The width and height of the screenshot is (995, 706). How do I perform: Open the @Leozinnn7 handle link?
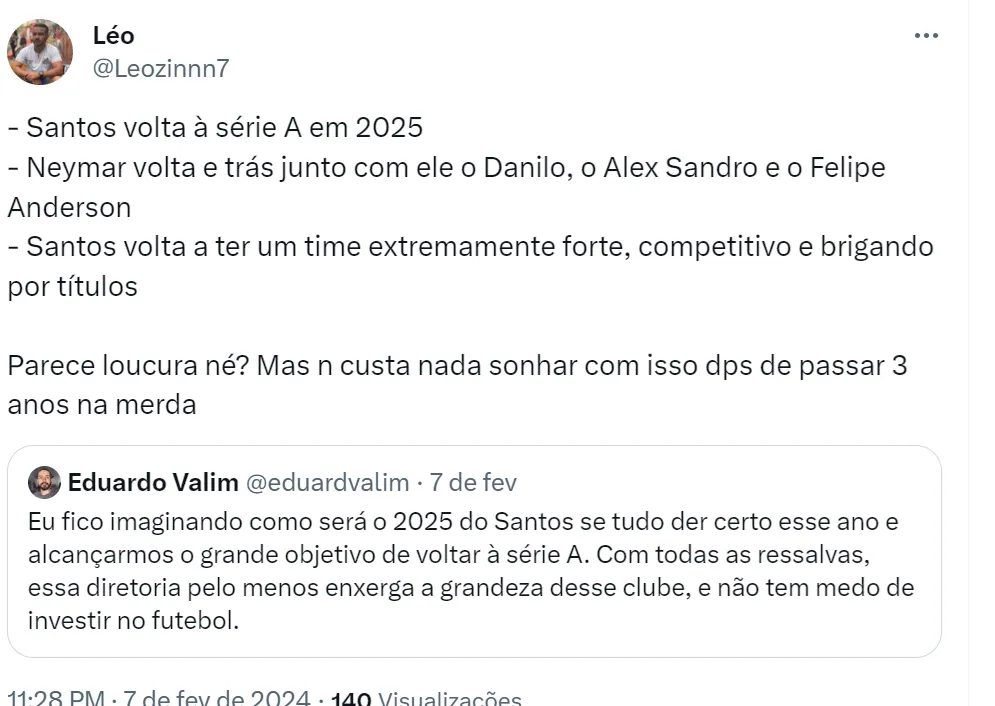coord(161,68)
